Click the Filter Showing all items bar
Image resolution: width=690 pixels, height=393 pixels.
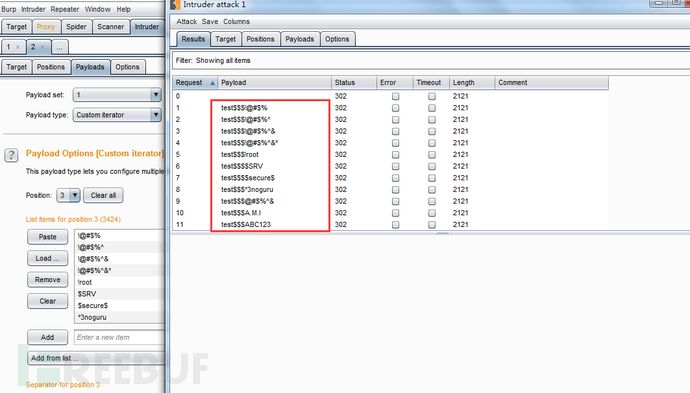click(431, 60)
